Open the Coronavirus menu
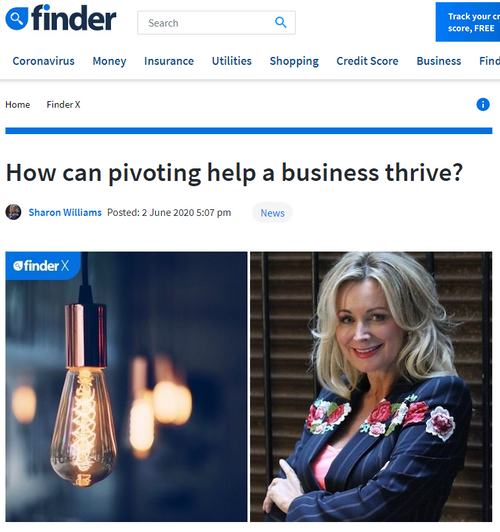This screenshot has width=500, height=532. click(x=43, y=61)
